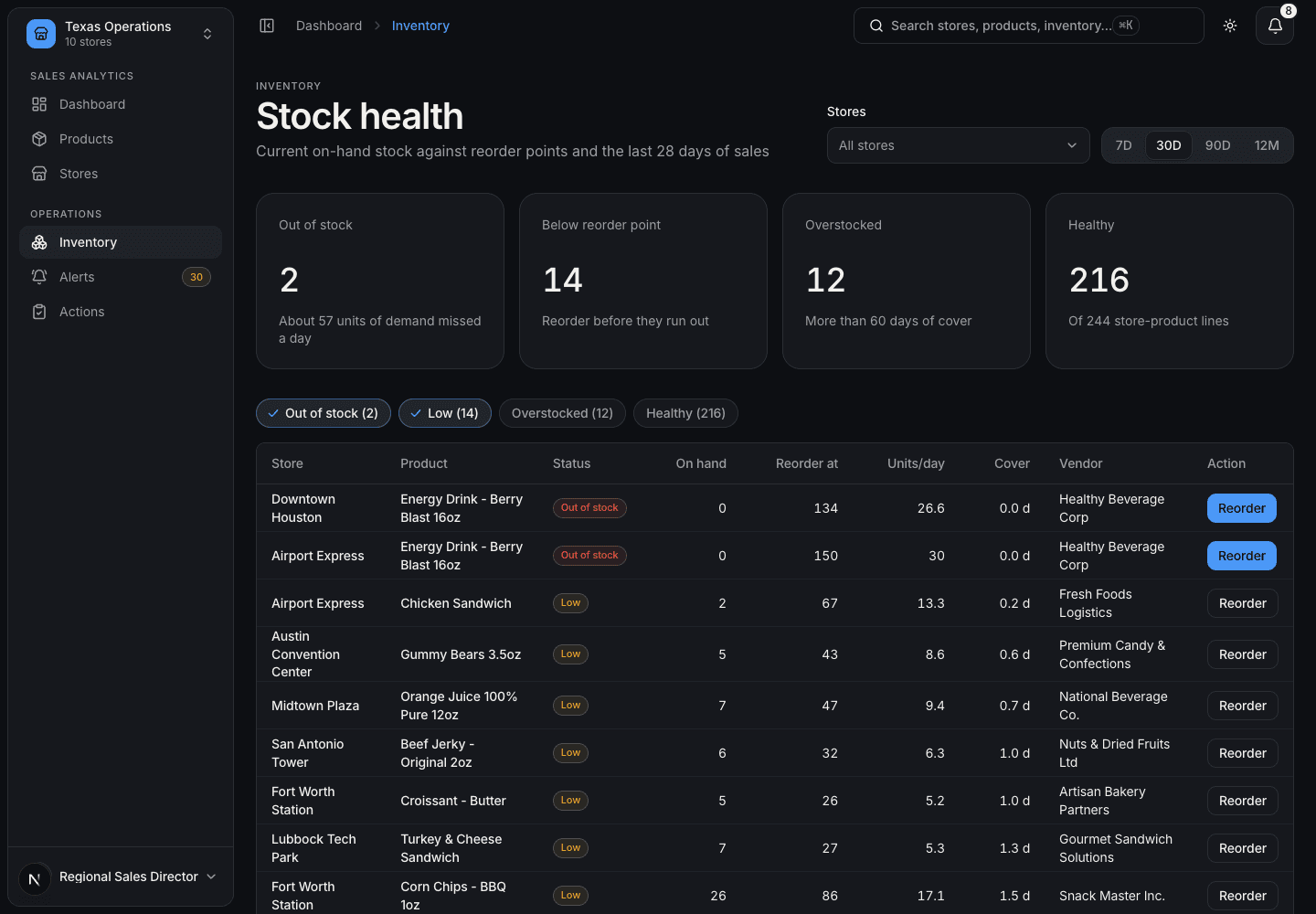1316x914 pixels.
Task: Select the 12M time range
Action: pyautogui.click(x=1267, y=145)
